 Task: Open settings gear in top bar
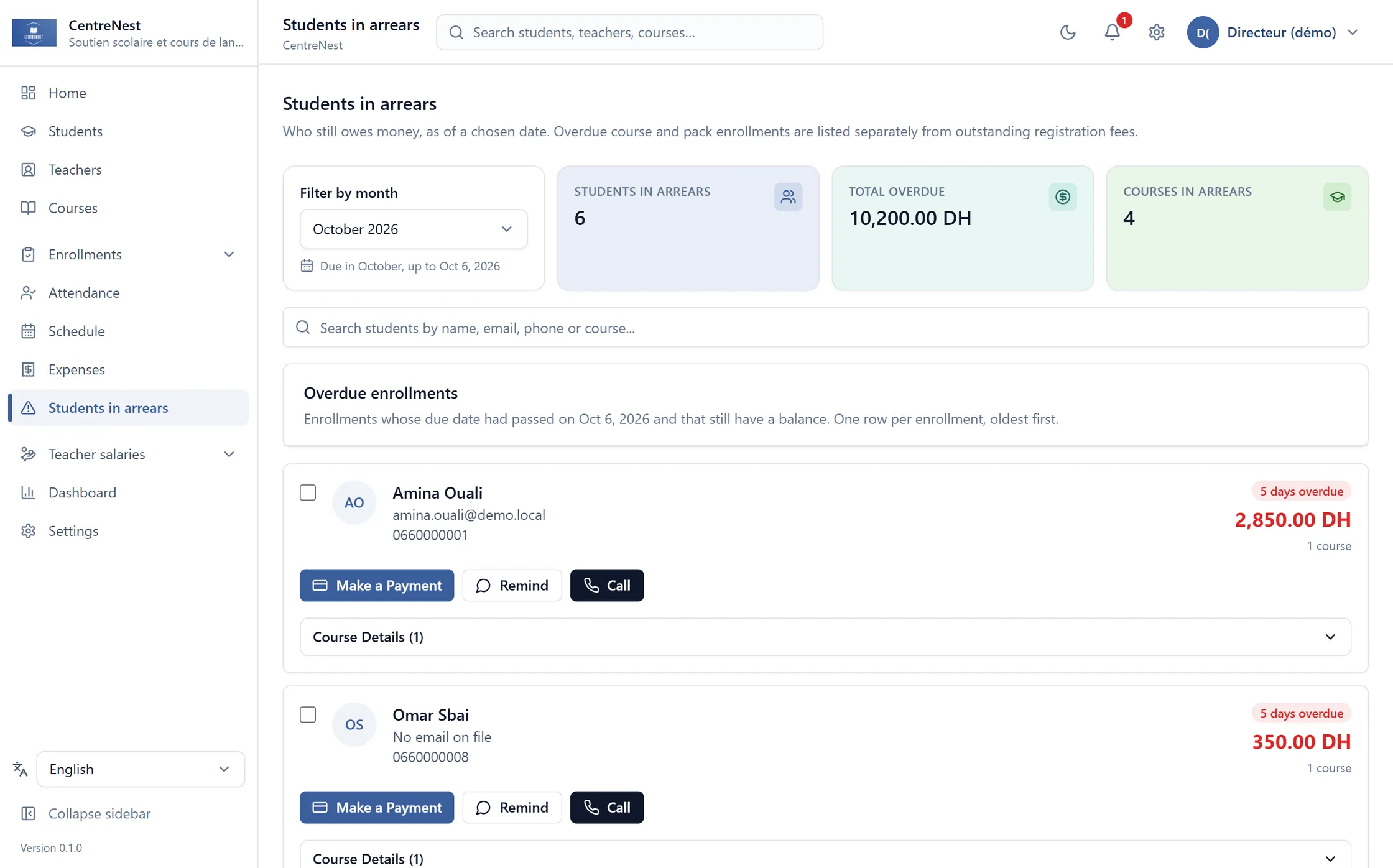(1156, 32)
